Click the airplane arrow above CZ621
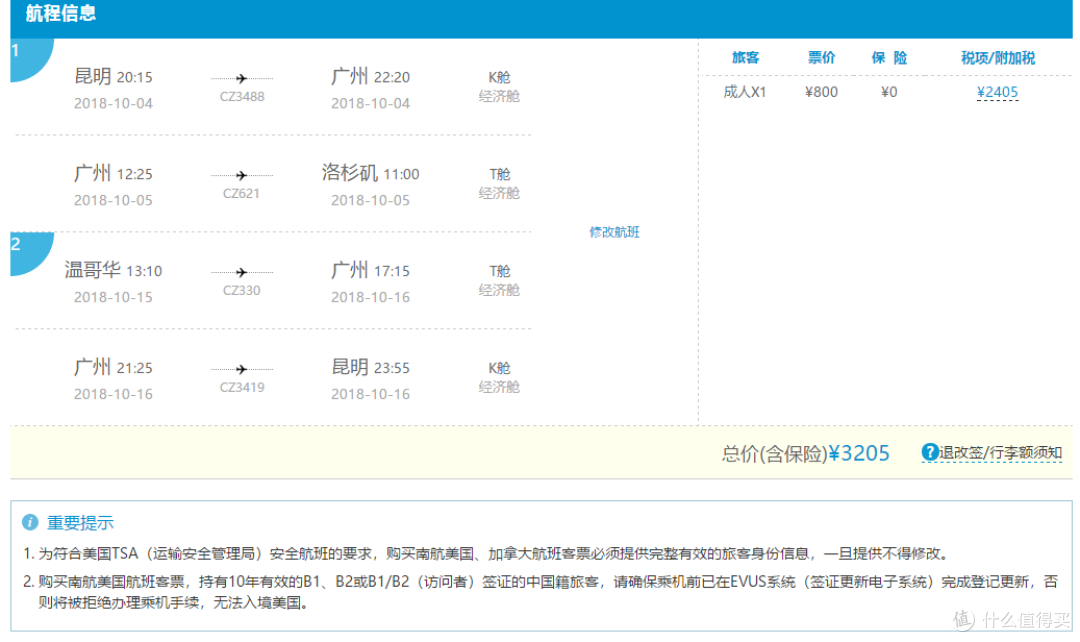Screen dimensions: 1080x642 (x=241, y=176)
